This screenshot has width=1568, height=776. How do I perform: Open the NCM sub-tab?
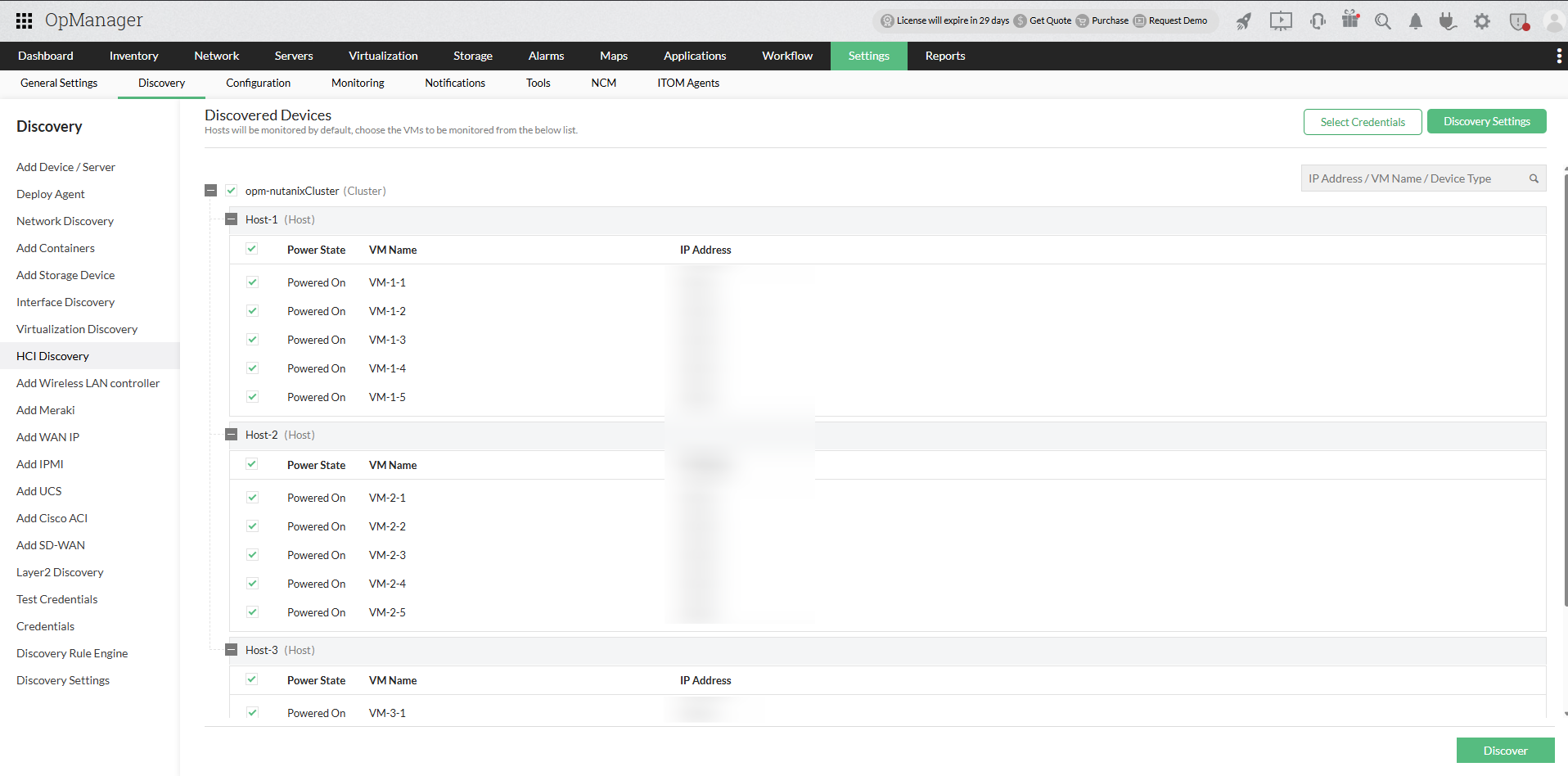(x=604, y=83)
